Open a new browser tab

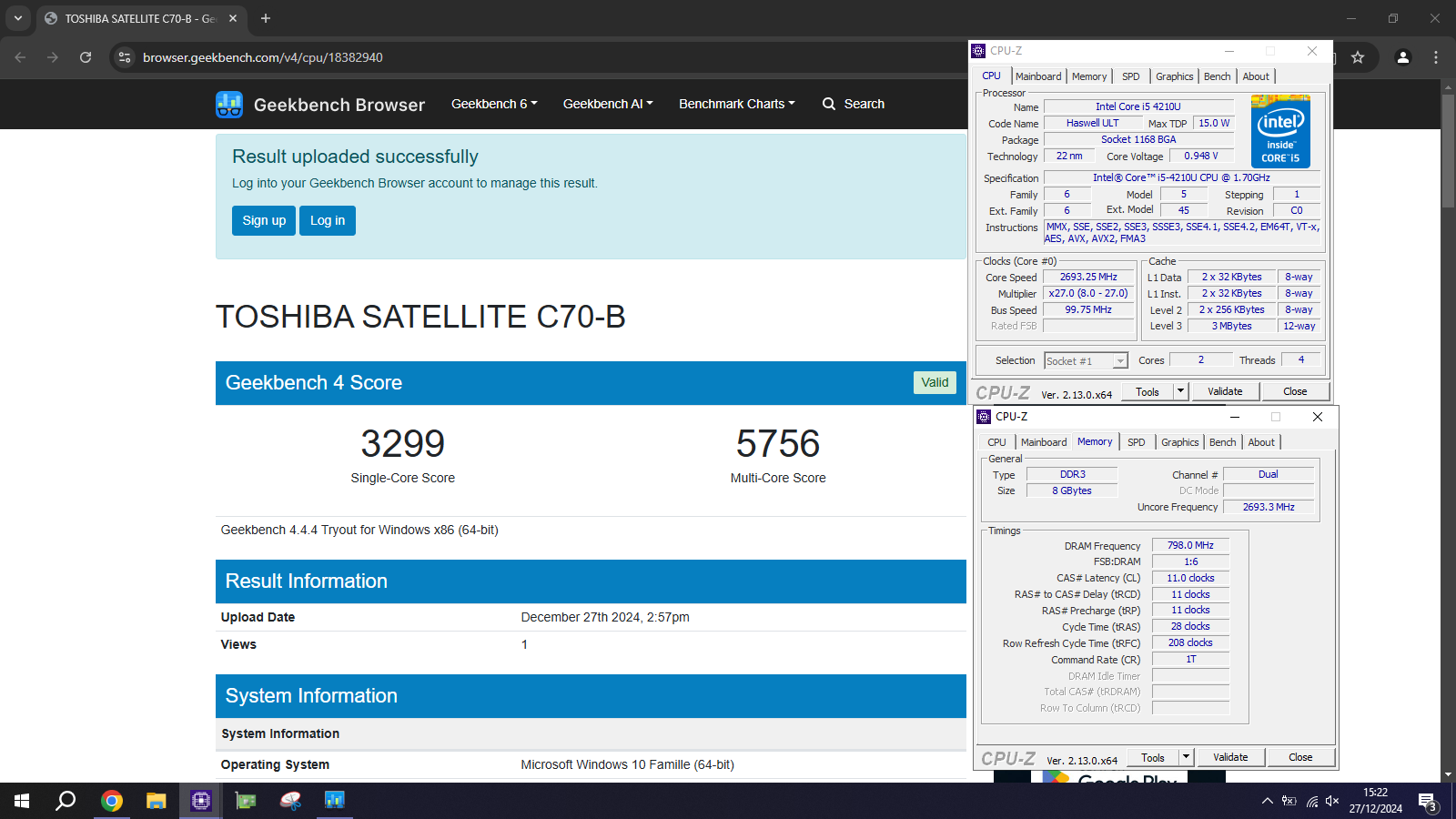click(x=266, y=18)
